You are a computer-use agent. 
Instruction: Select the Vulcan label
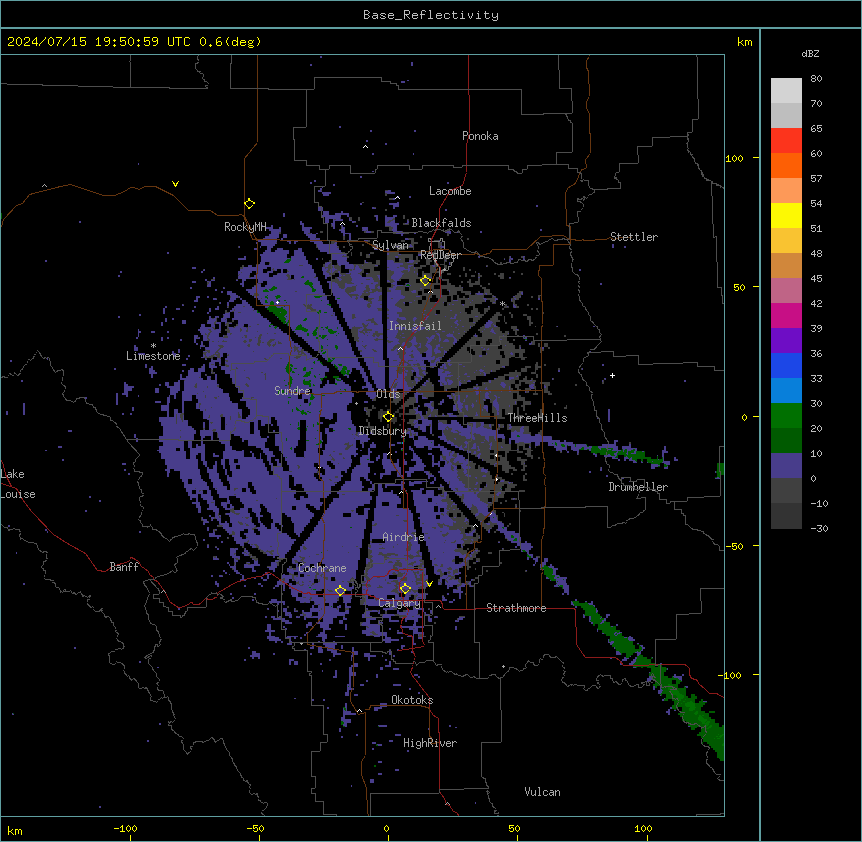point(542,792)
